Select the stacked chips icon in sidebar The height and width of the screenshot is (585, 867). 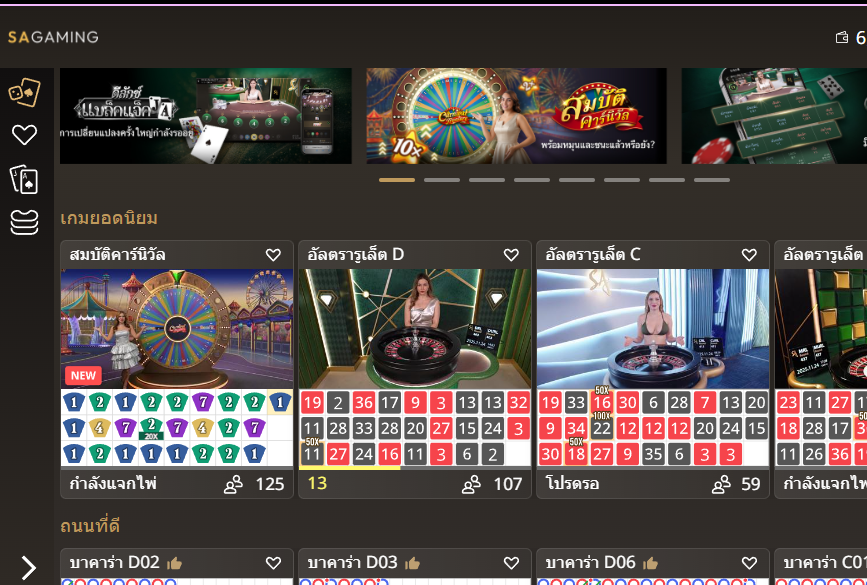click(24, 222)
